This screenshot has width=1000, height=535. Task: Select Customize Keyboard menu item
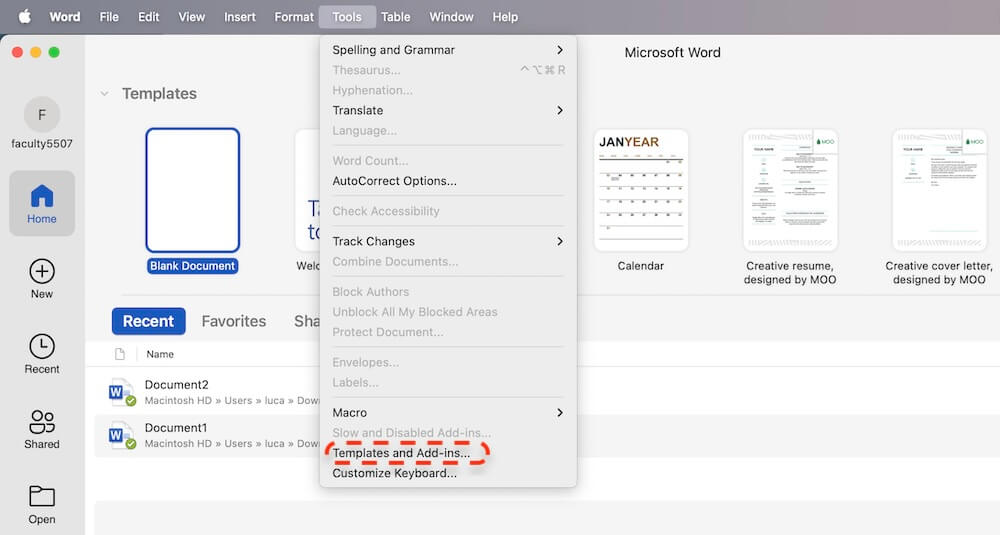[x=448, y=473]
